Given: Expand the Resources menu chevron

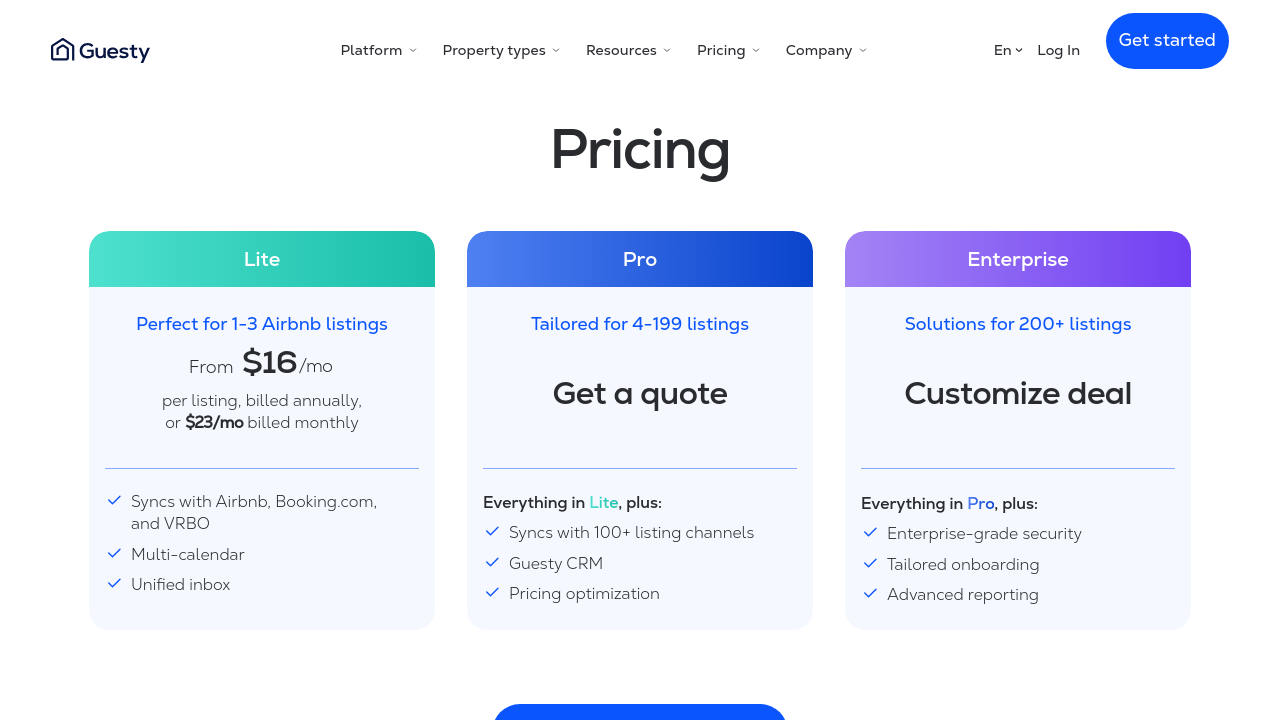Looking at the screenshot, I should pos(667,51).
